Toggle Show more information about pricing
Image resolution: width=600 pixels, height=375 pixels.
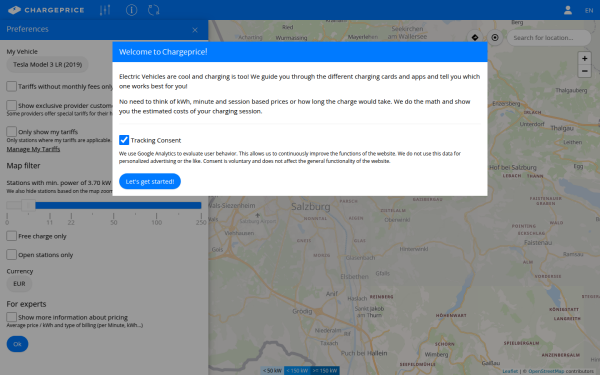pos(11,317)
